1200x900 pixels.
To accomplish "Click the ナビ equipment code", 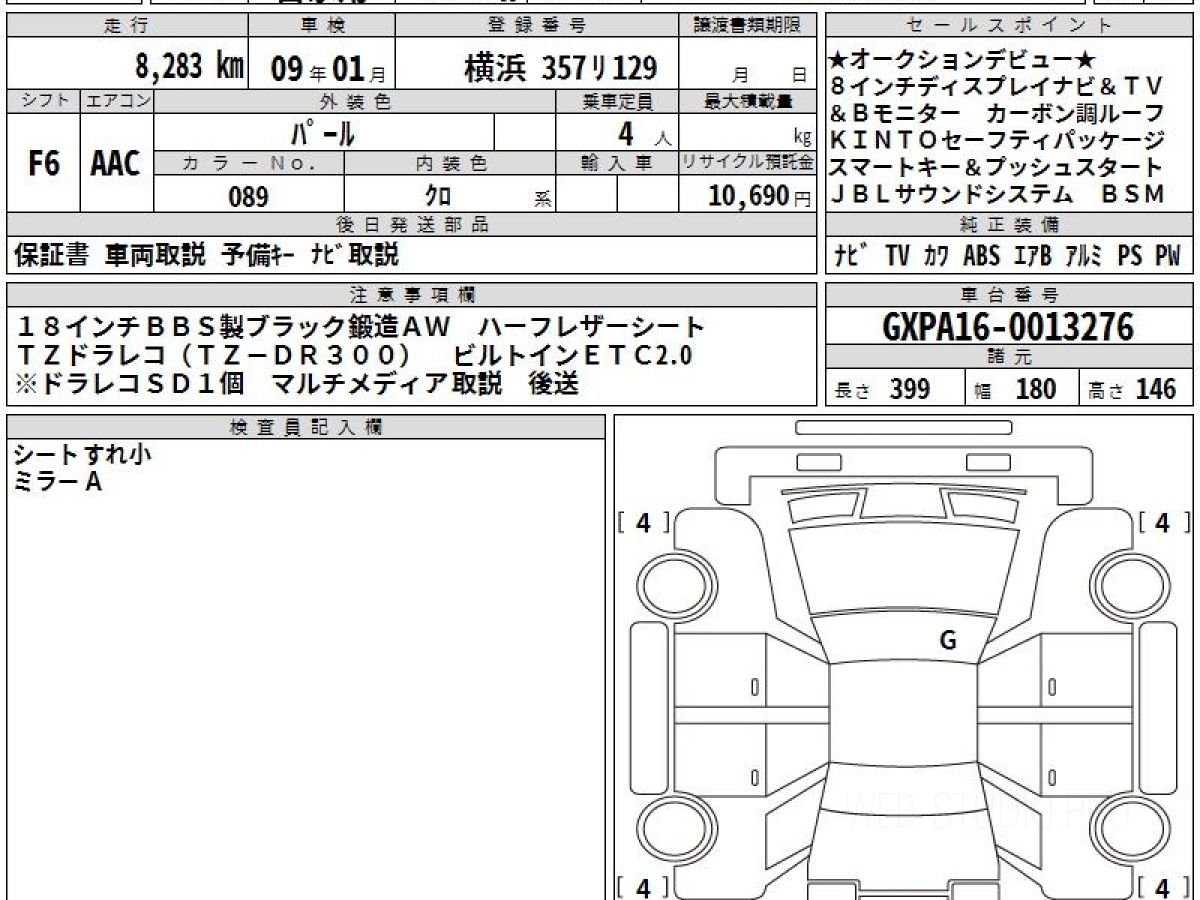I will point(852,256).
